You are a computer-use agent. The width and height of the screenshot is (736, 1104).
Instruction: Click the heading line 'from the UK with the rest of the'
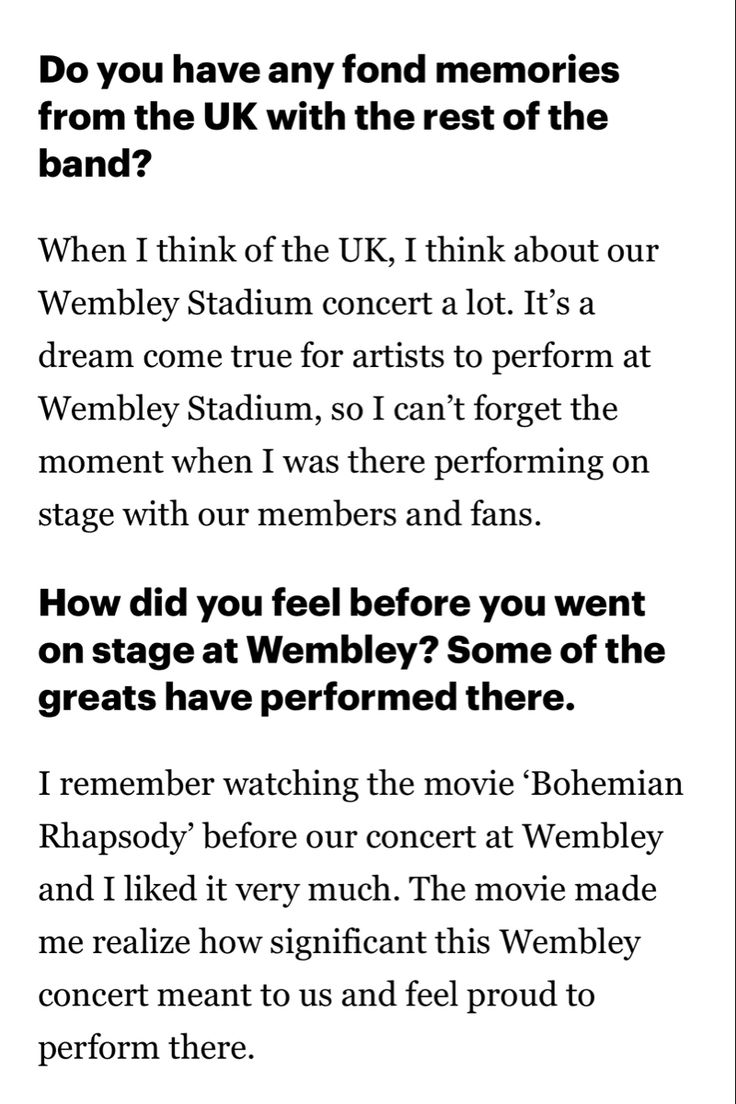(x=323, y=116)
